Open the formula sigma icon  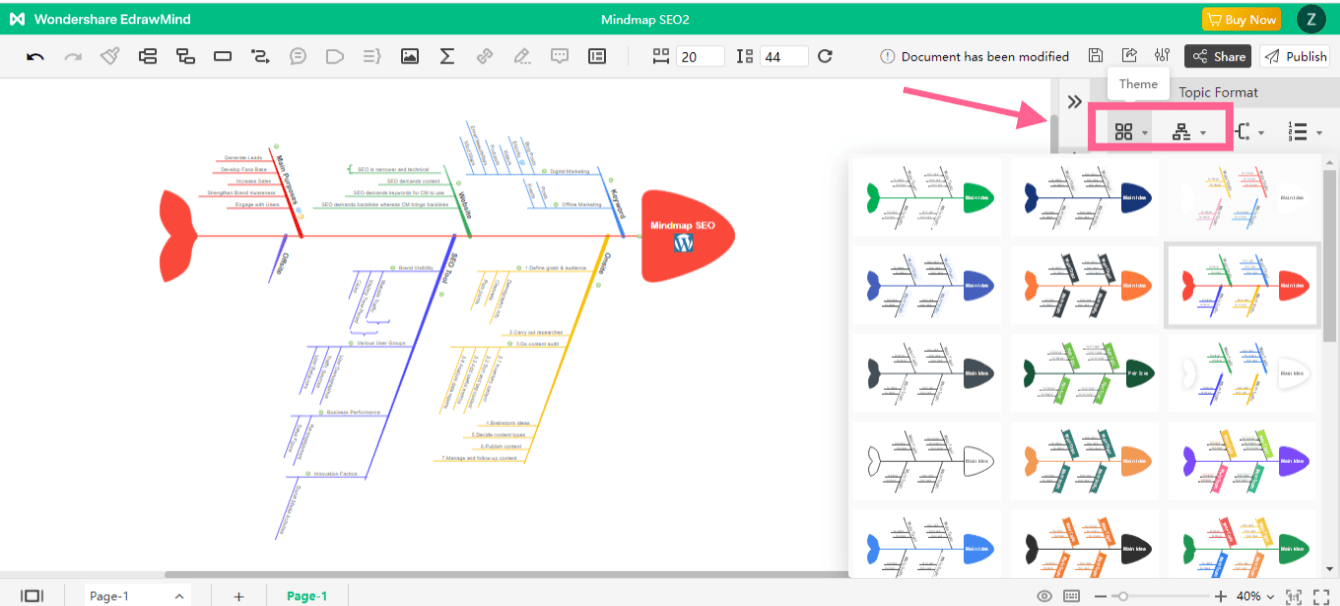coord(447,57)
